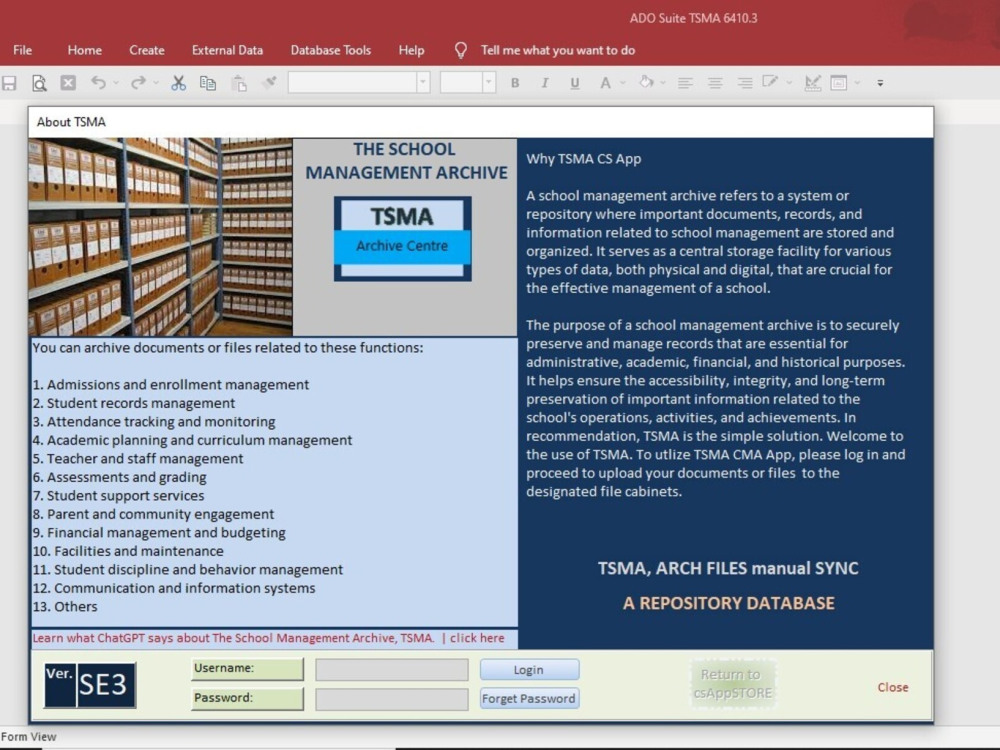This screenshot has height=750, width=1000.
Task: Click the Login button
Action: point(529,670)
